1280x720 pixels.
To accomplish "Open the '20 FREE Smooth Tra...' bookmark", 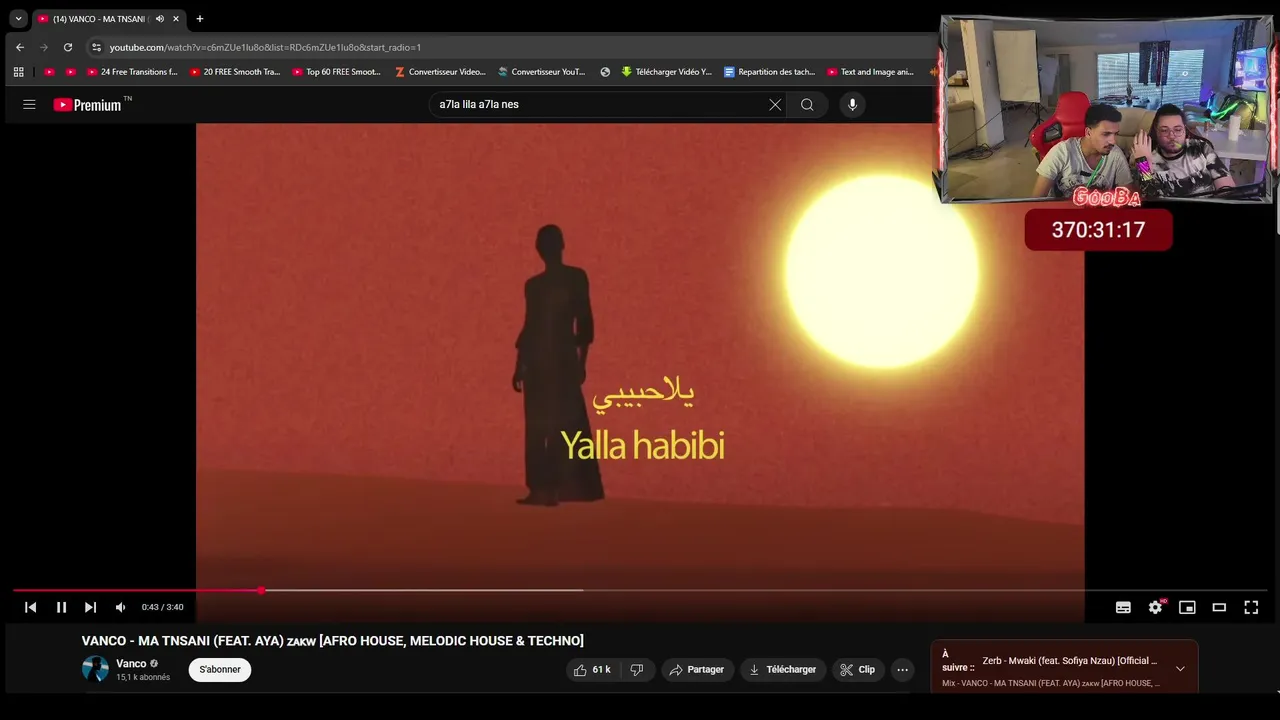I will click(235, 72).
